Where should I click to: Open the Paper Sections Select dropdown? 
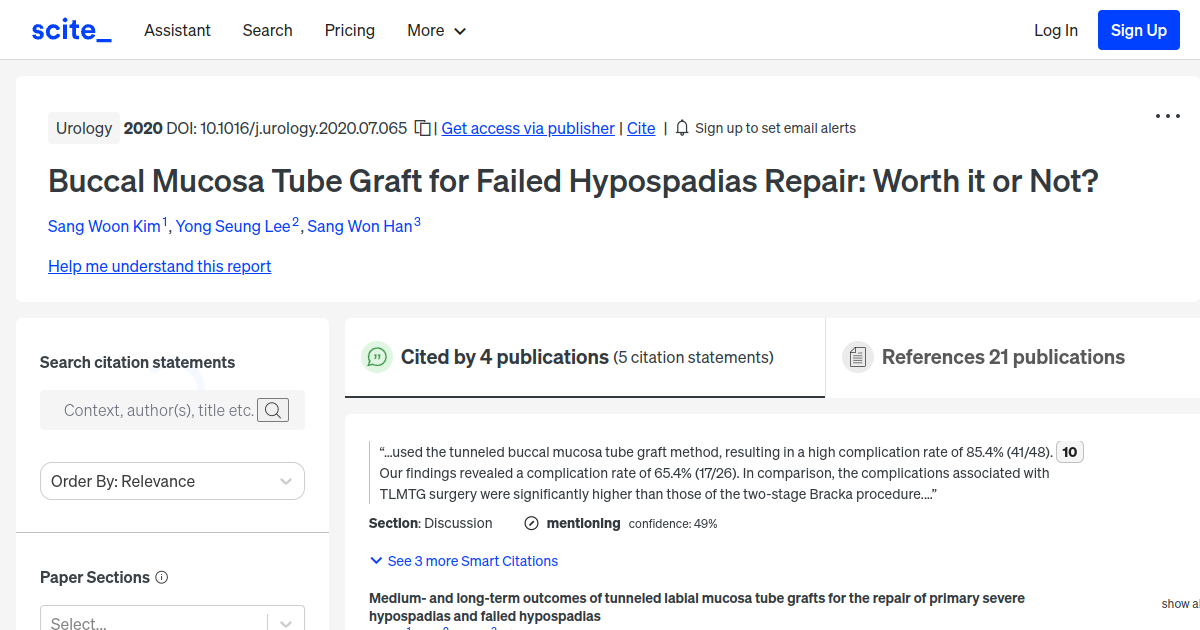[x=171, y=620]
